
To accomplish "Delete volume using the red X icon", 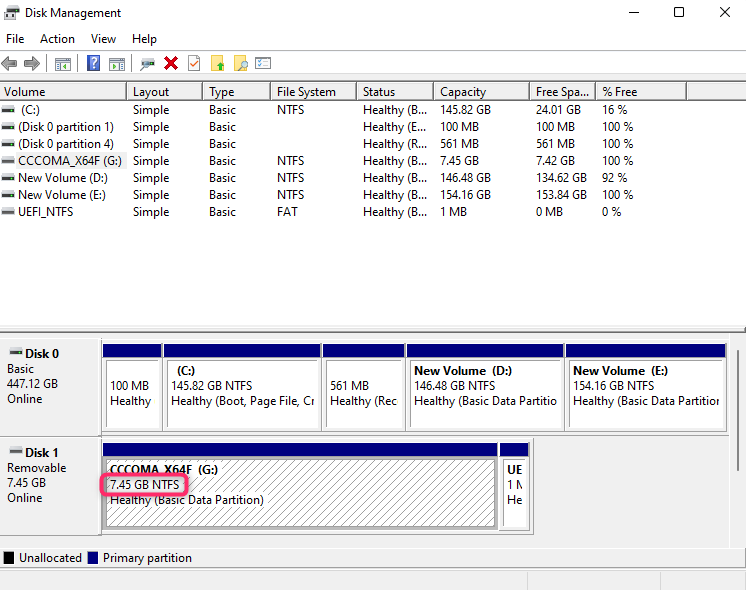I will (171, 63).
